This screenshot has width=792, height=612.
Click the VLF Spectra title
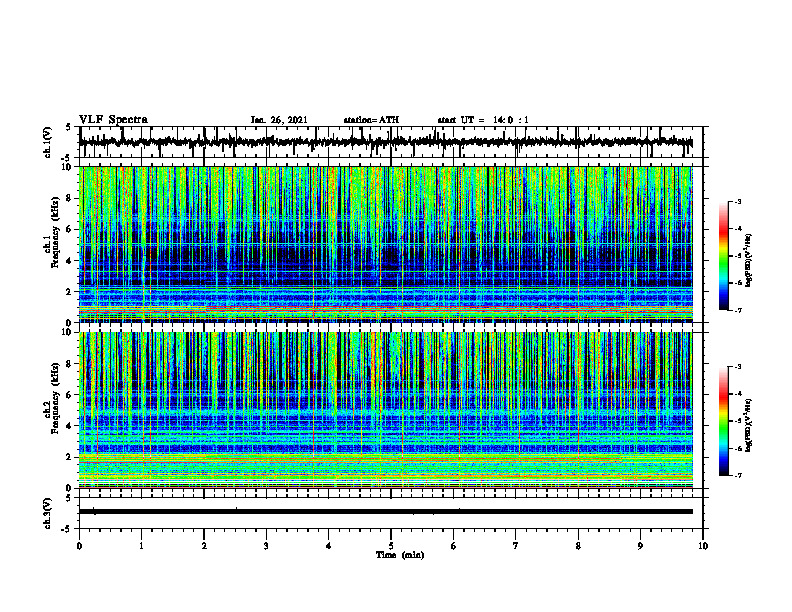coord(113,120)
